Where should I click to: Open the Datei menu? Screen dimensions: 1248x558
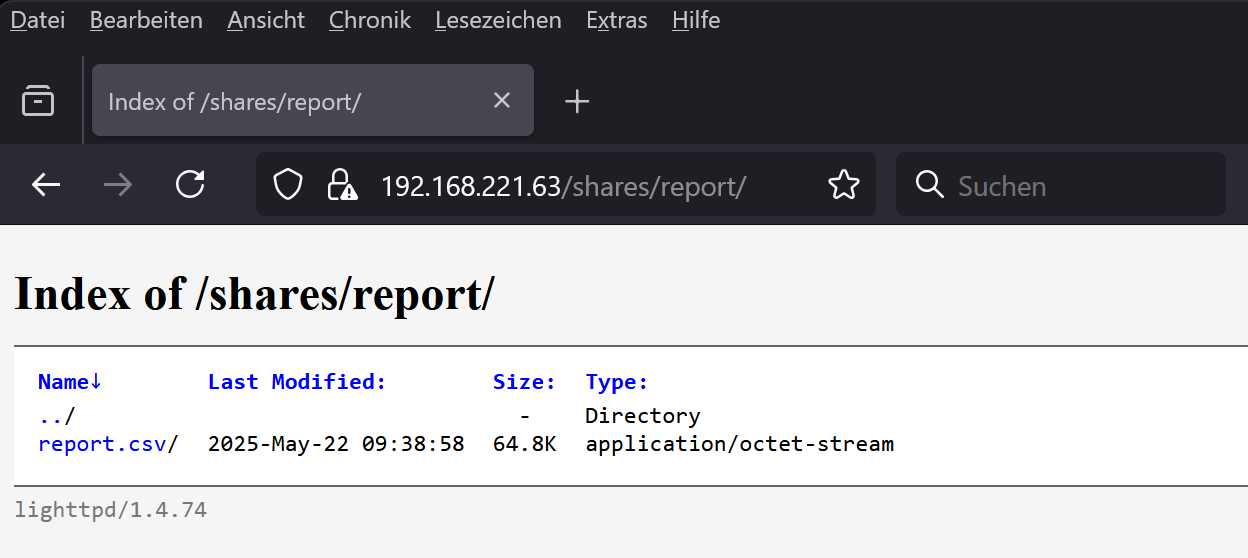point(37,20)
